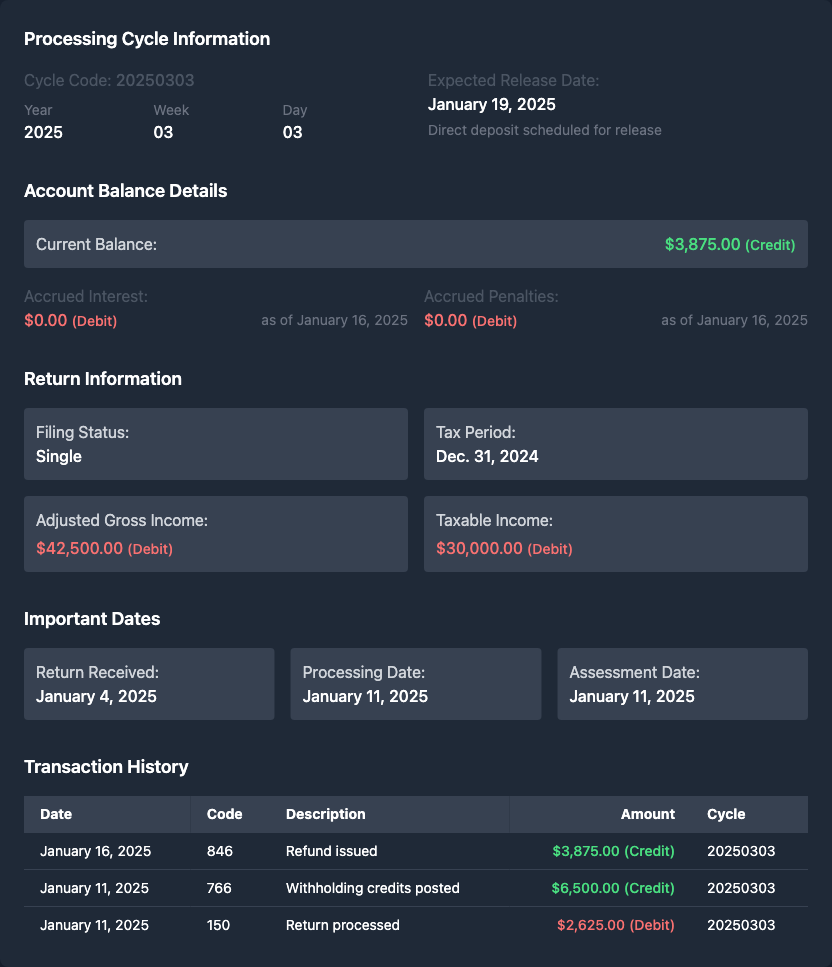This screenshot has width=832, height=967.
Task: Open the Tax Period card
Action: coord(615,444)
